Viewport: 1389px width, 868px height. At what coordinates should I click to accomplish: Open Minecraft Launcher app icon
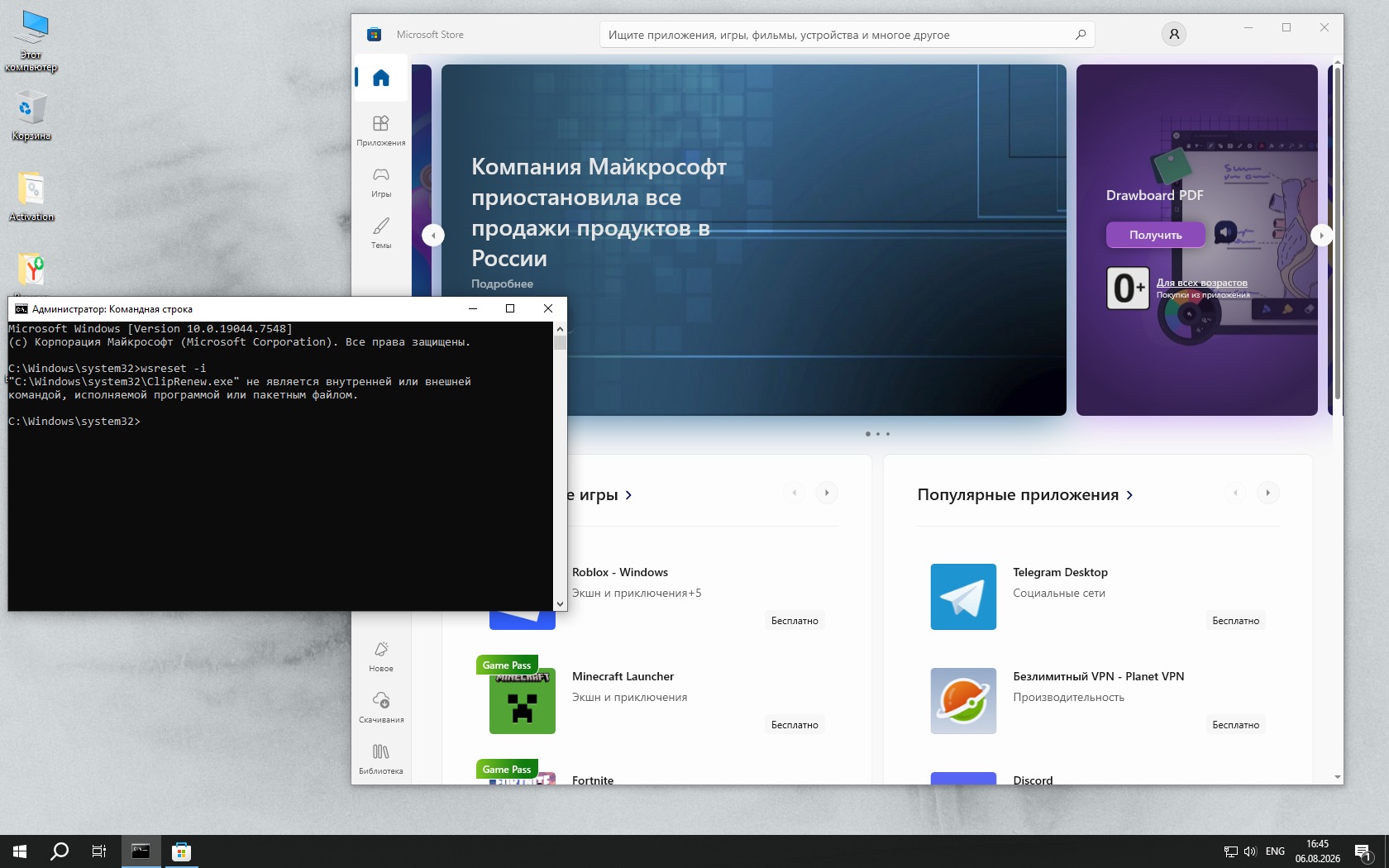click(x=523, y=701)
